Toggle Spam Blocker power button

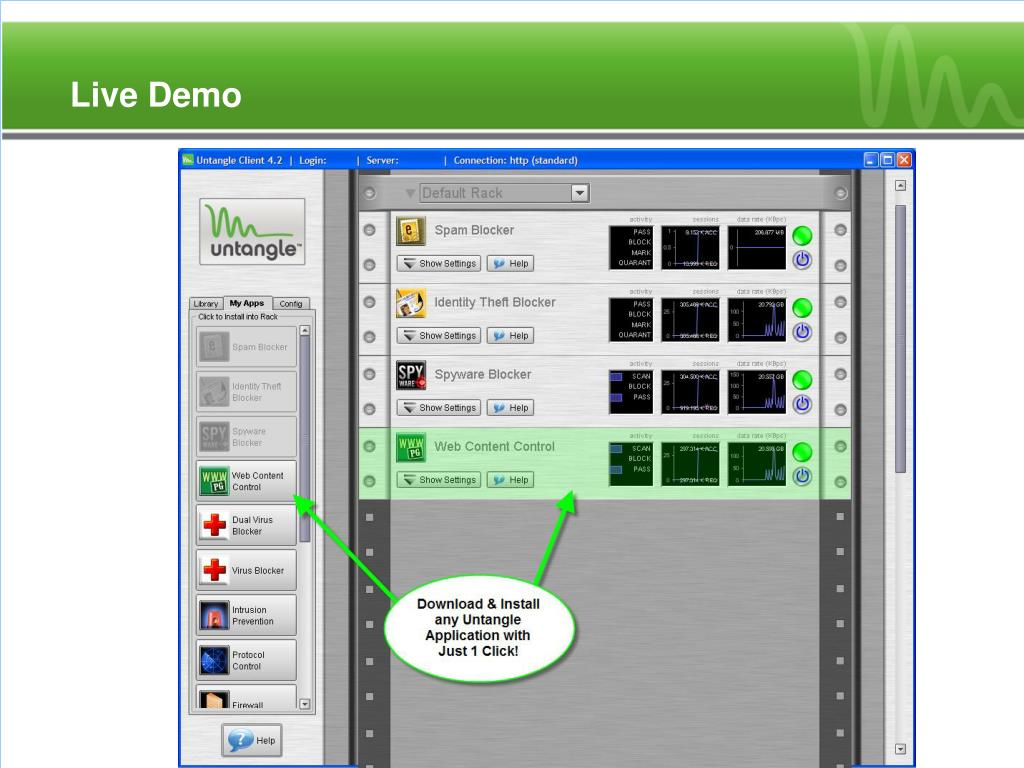click(802, 260)
